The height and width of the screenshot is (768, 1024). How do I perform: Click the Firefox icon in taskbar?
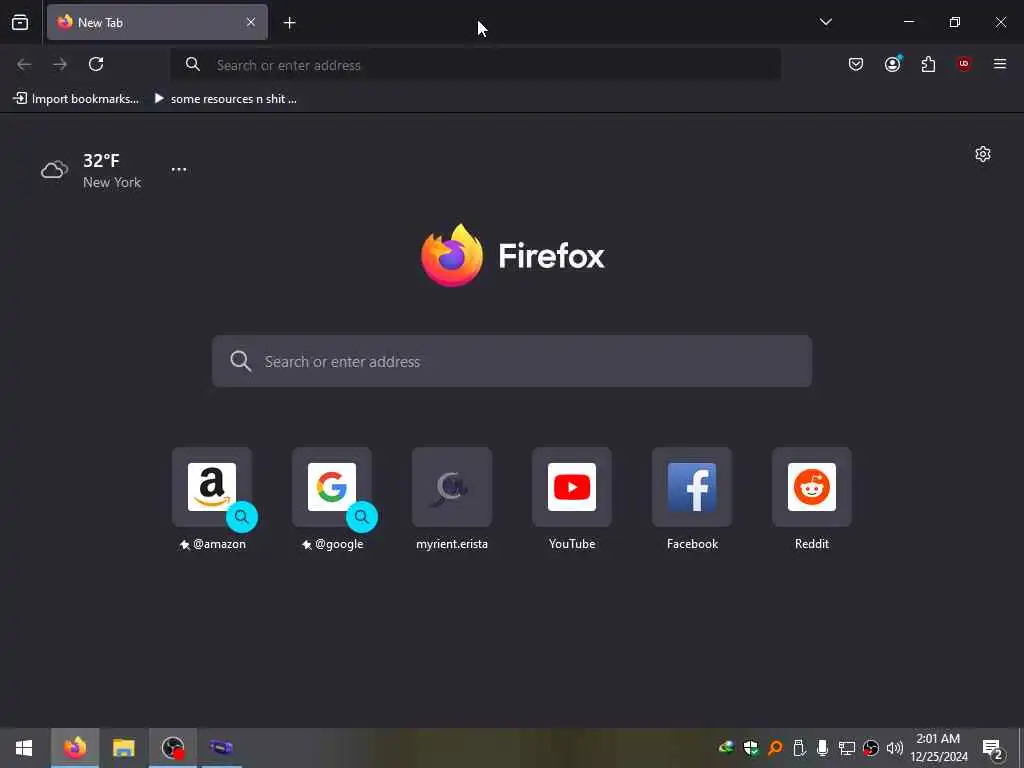click(75, 748)
